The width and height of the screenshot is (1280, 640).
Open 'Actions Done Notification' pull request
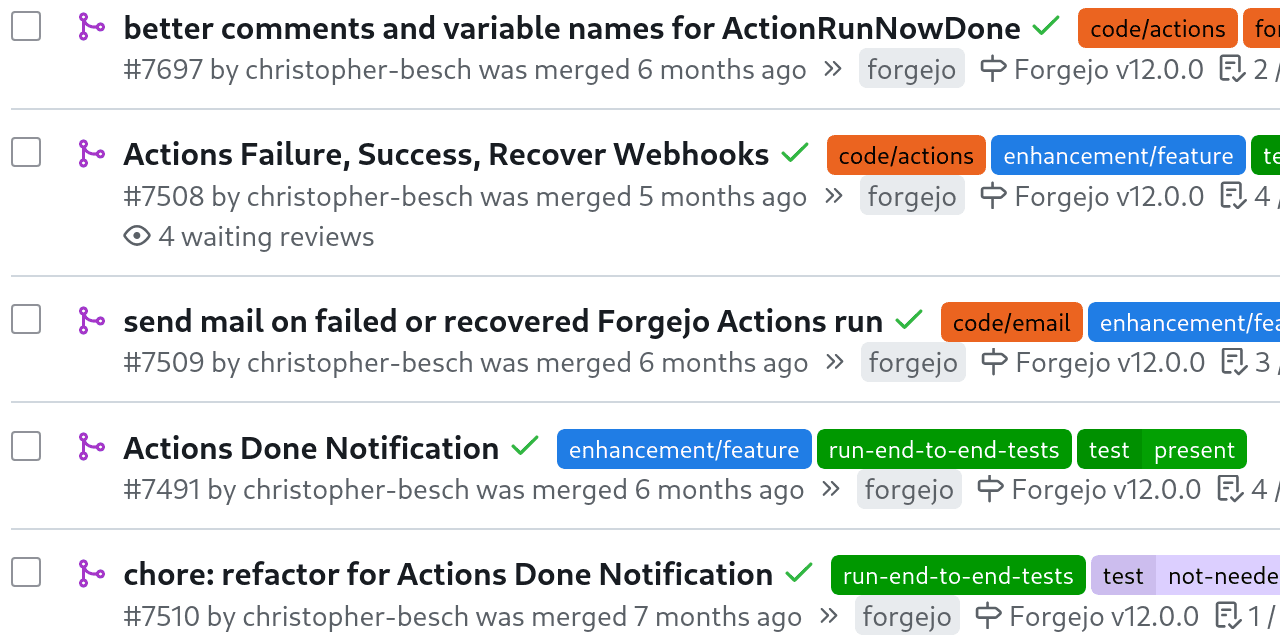click(311, 448)
